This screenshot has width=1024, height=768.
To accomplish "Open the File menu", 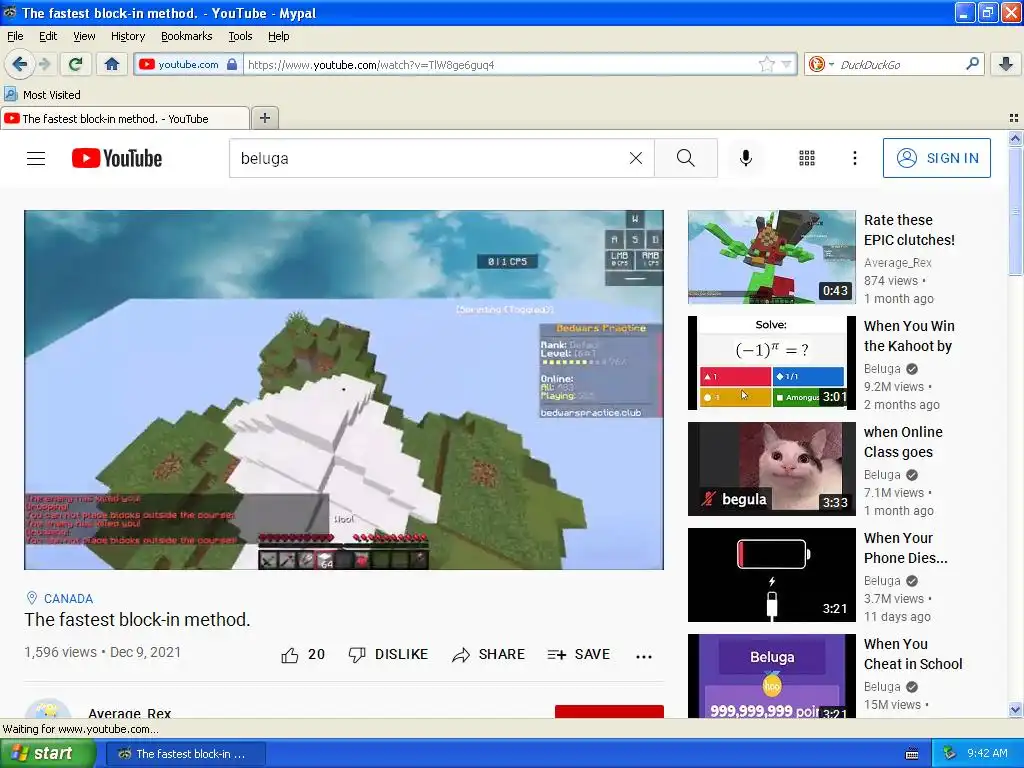I will click(x=15, y=36).
